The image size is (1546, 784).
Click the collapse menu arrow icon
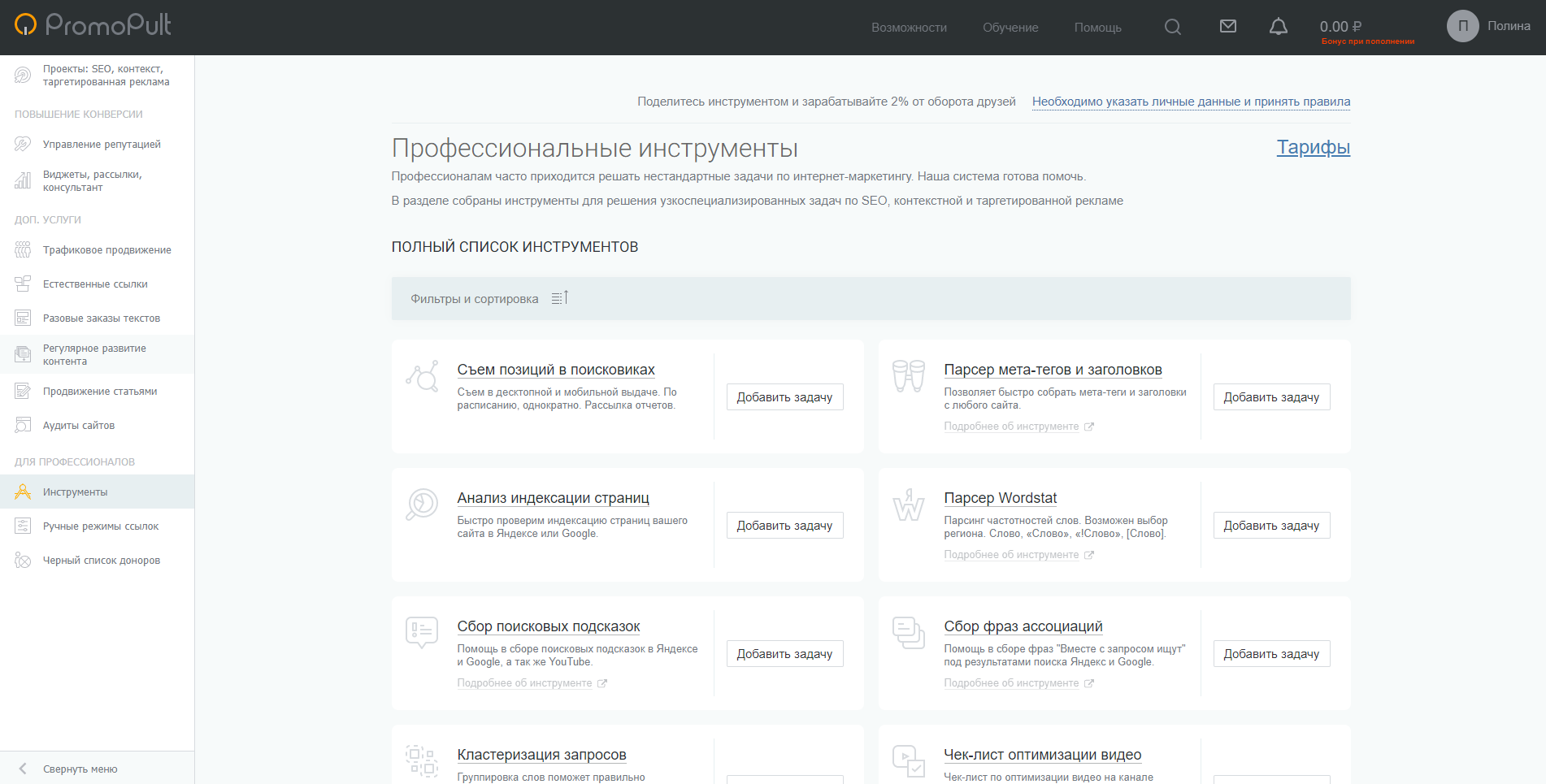(23, 769)
